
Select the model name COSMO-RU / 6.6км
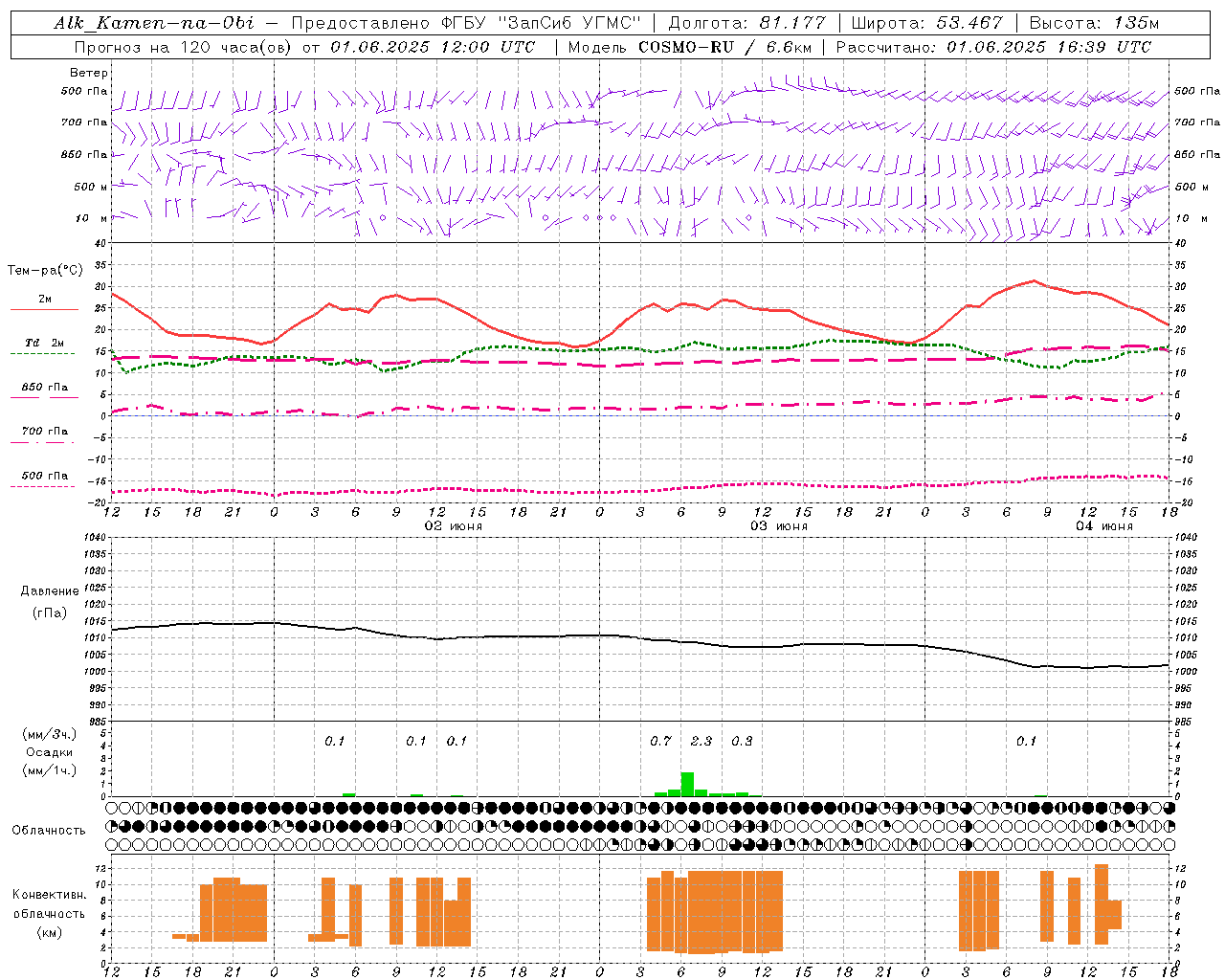(x=725, y=47)
